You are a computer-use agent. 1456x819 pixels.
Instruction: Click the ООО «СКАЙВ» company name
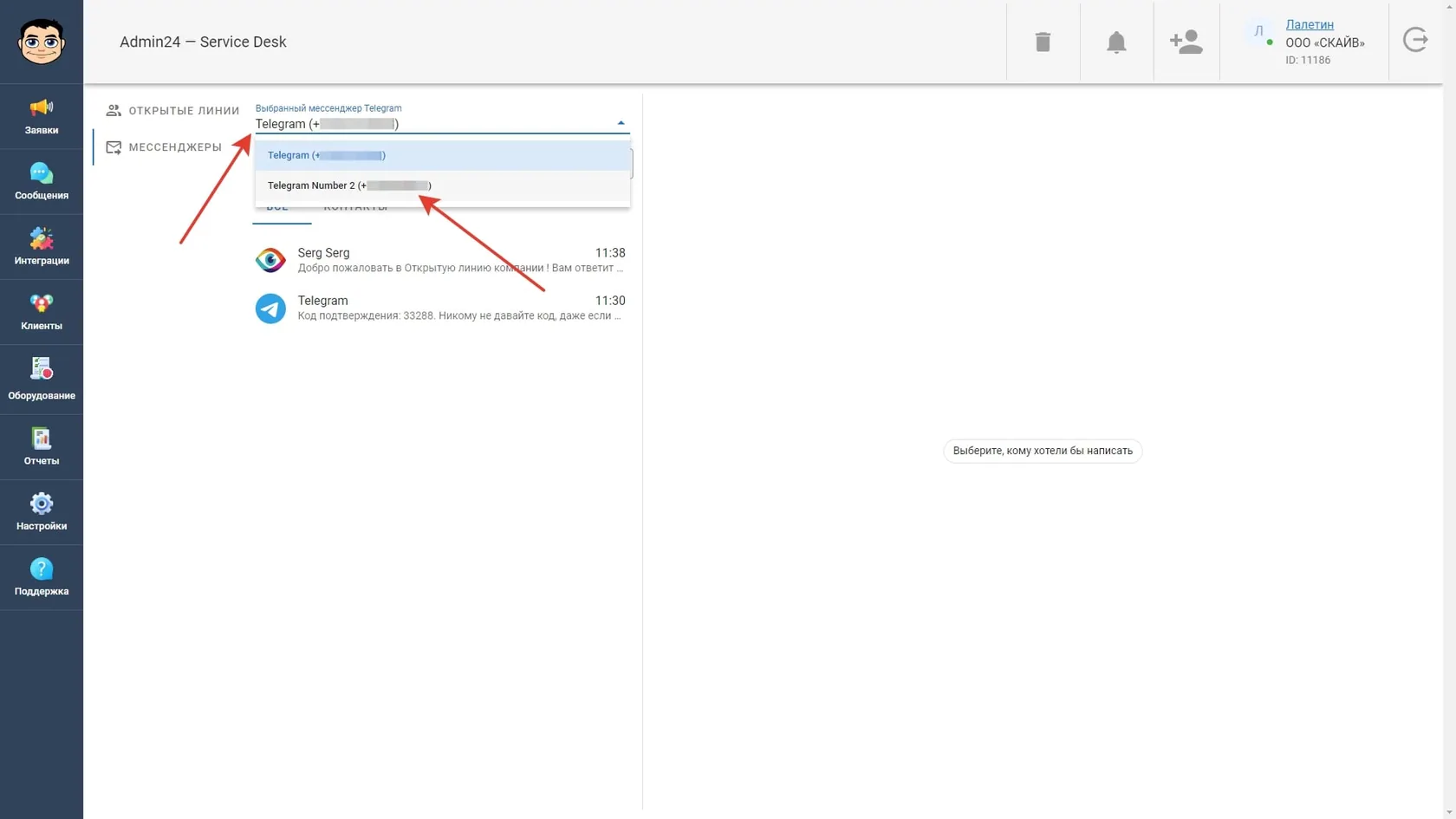[1325, 42]
